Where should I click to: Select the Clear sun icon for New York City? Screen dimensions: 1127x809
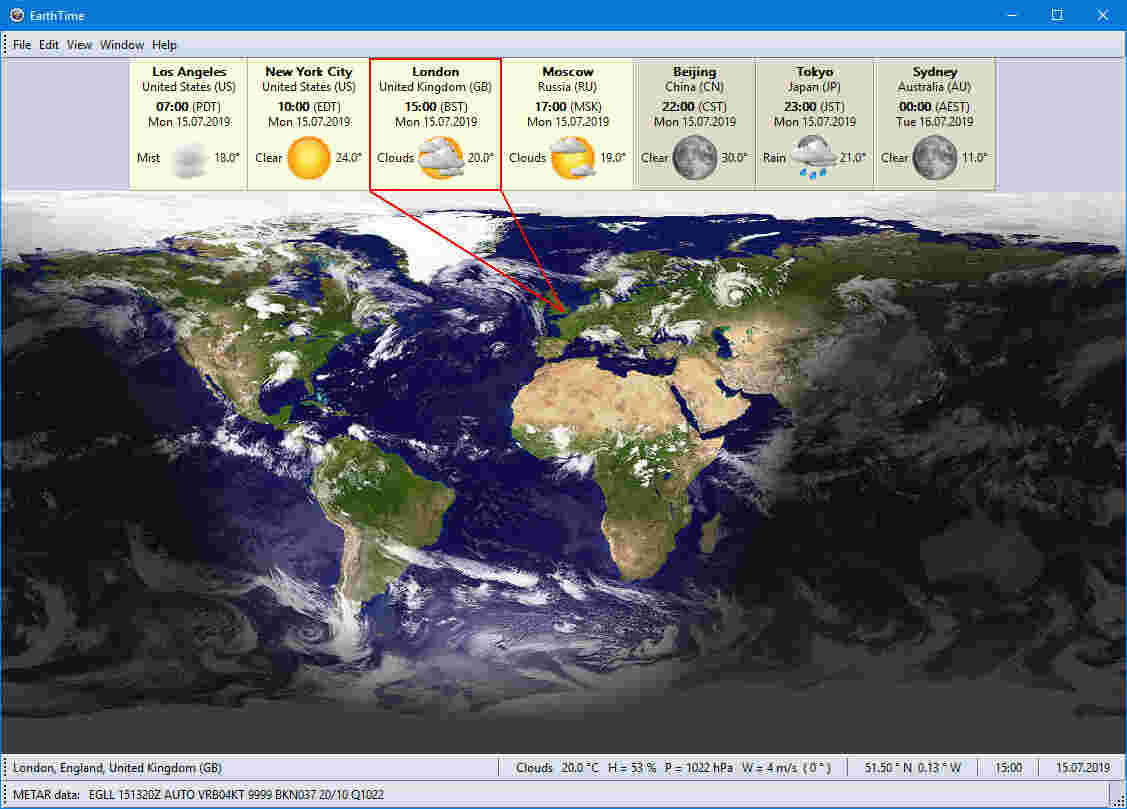(307, 158)
